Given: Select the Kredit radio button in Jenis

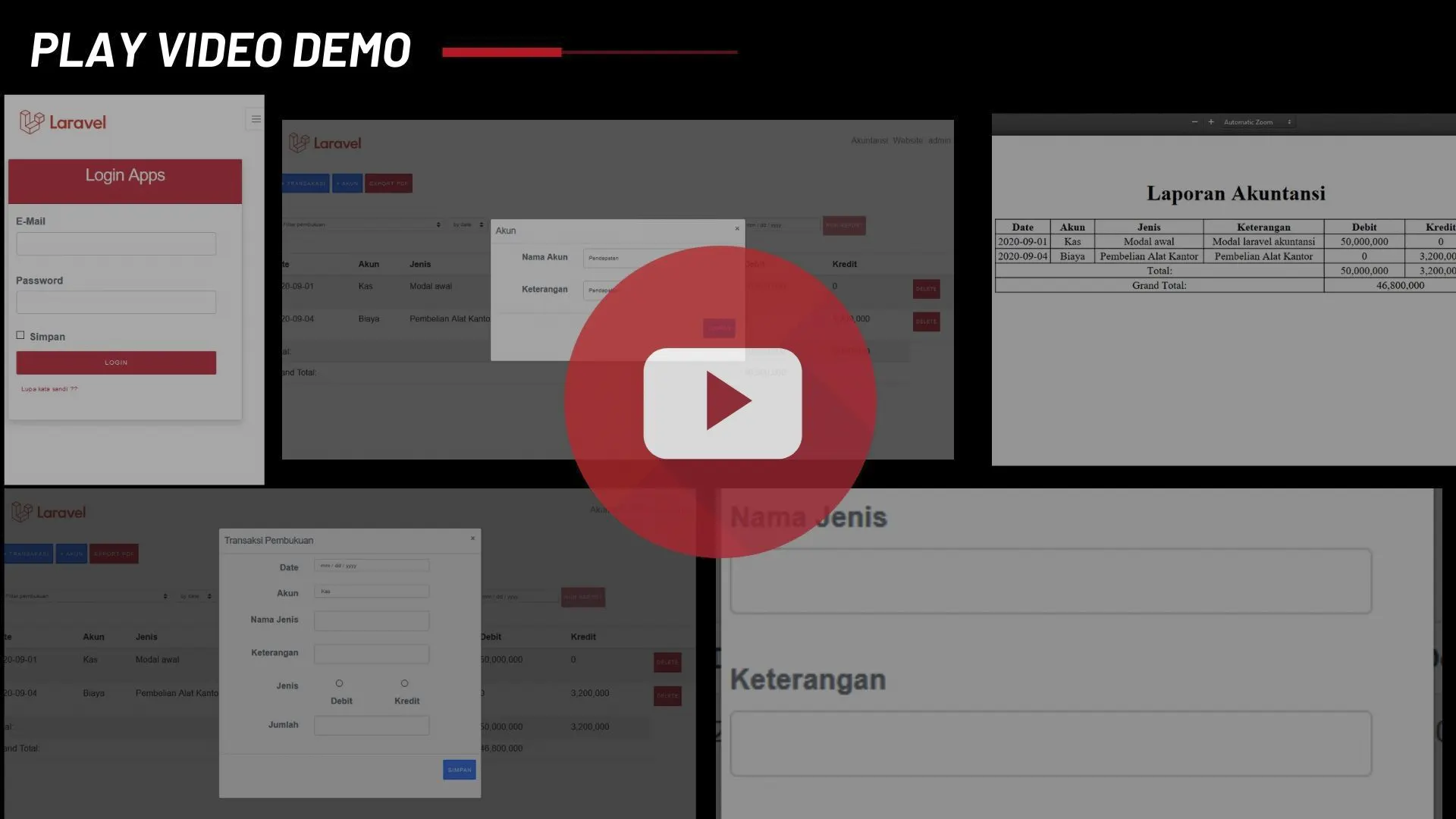Looking at the screenshot, I should click(403, 683).
